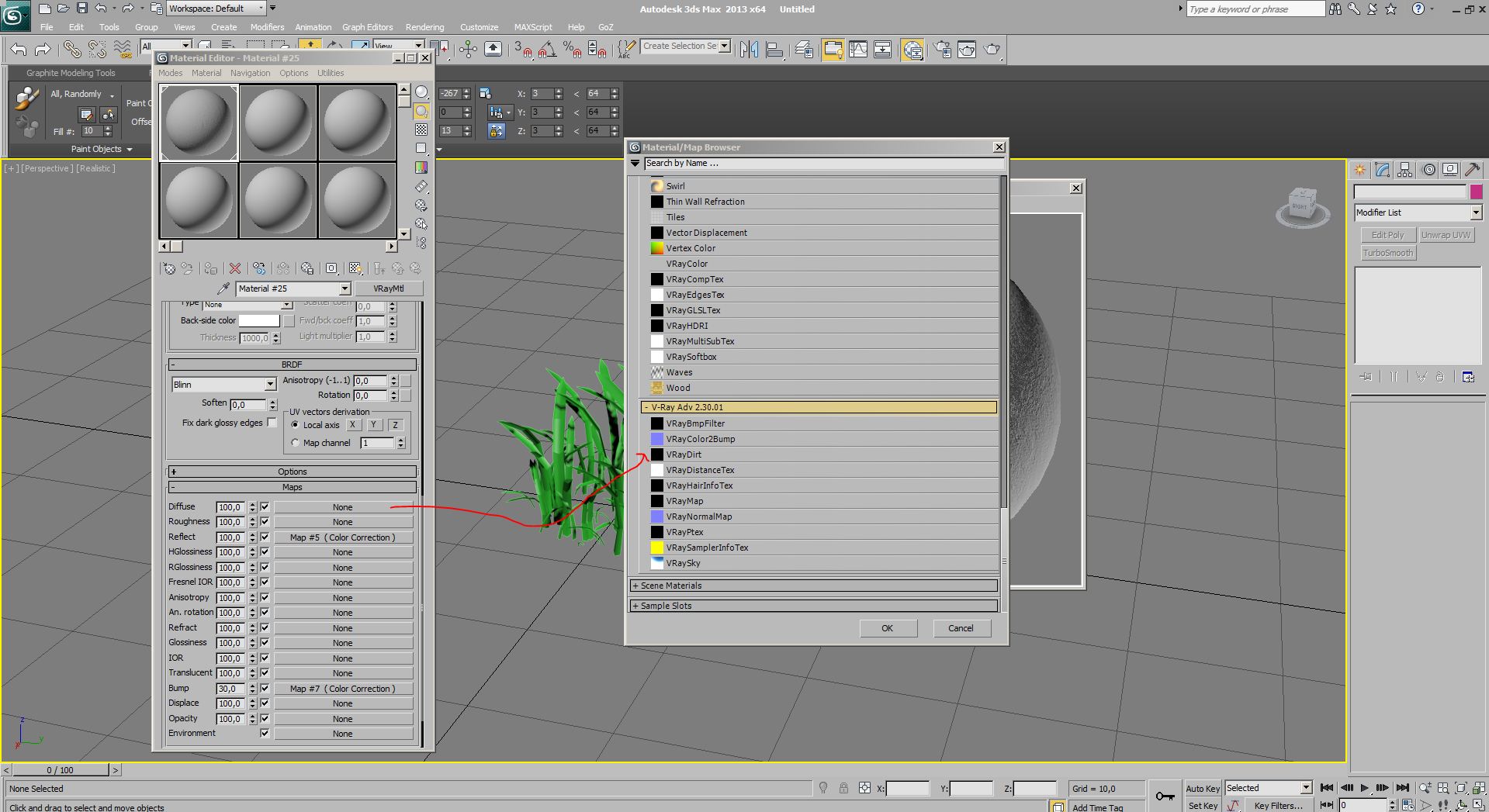
Task: Select the Map channel radio button
Action: pos(295,443)
